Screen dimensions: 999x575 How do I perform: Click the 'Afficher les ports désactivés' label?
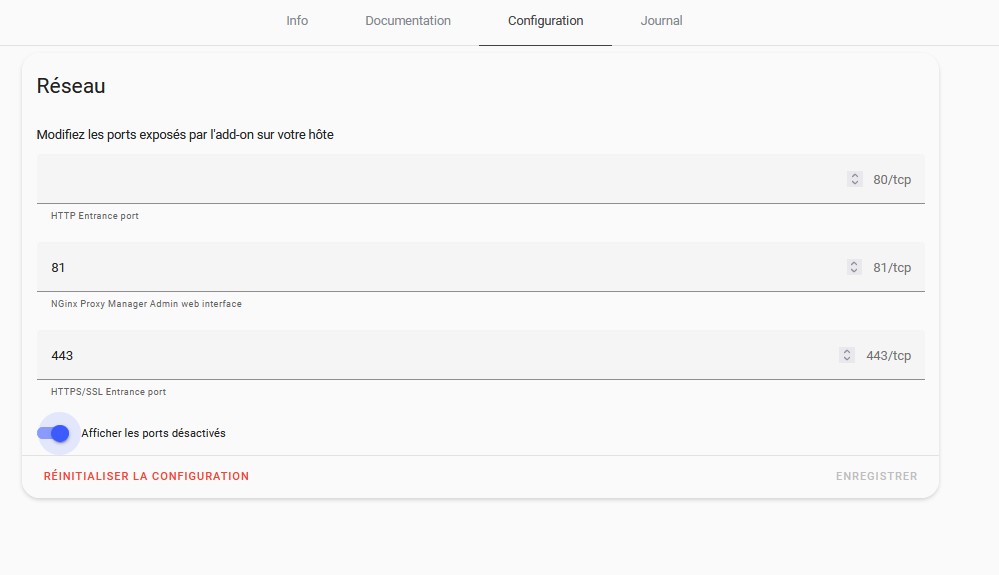[x=154, y=433]
